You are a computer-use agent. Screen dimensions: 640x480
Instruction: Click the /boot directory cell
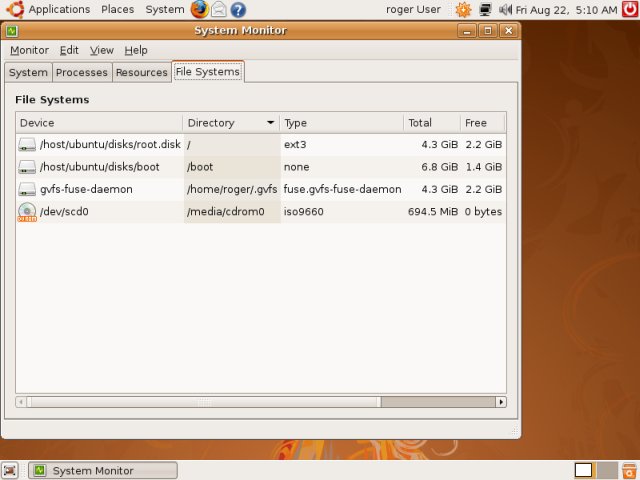232,167
